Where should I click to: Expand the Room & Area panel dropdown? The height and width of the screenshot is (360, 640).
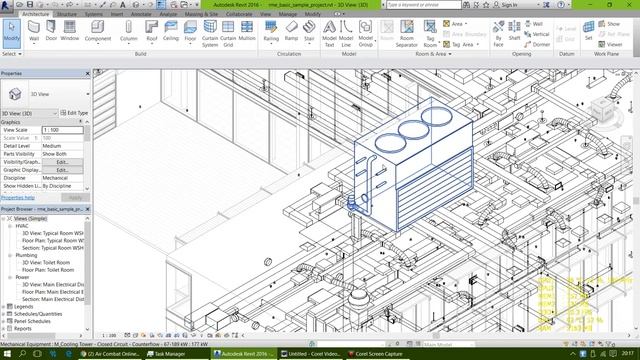tap(433, 54)
